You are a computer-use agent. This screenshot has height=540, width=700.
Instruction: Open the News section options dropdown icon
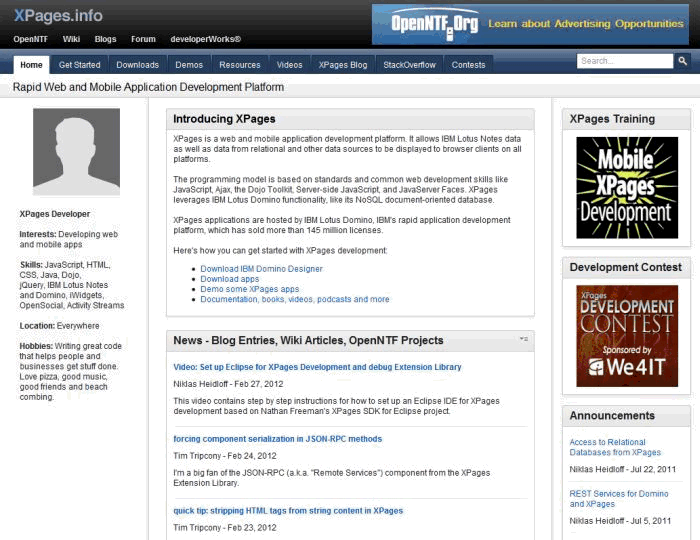524,339
